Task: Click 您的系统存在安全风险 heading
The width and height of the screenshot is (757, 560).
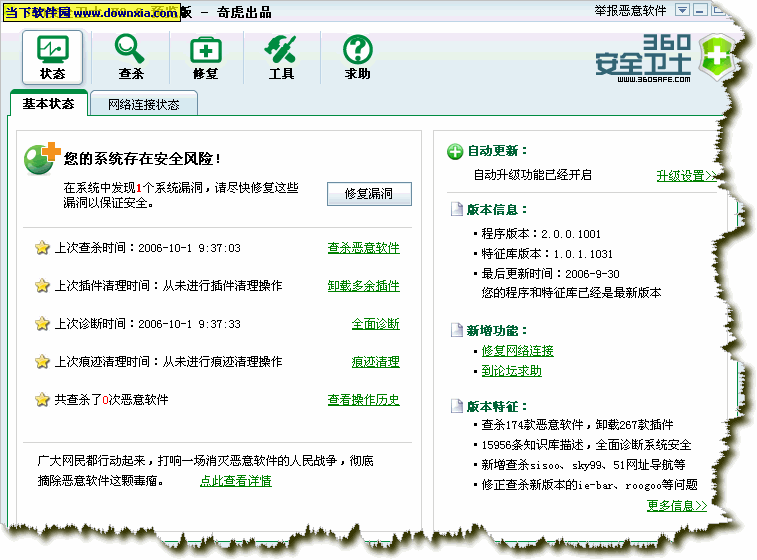Action: 142,158
